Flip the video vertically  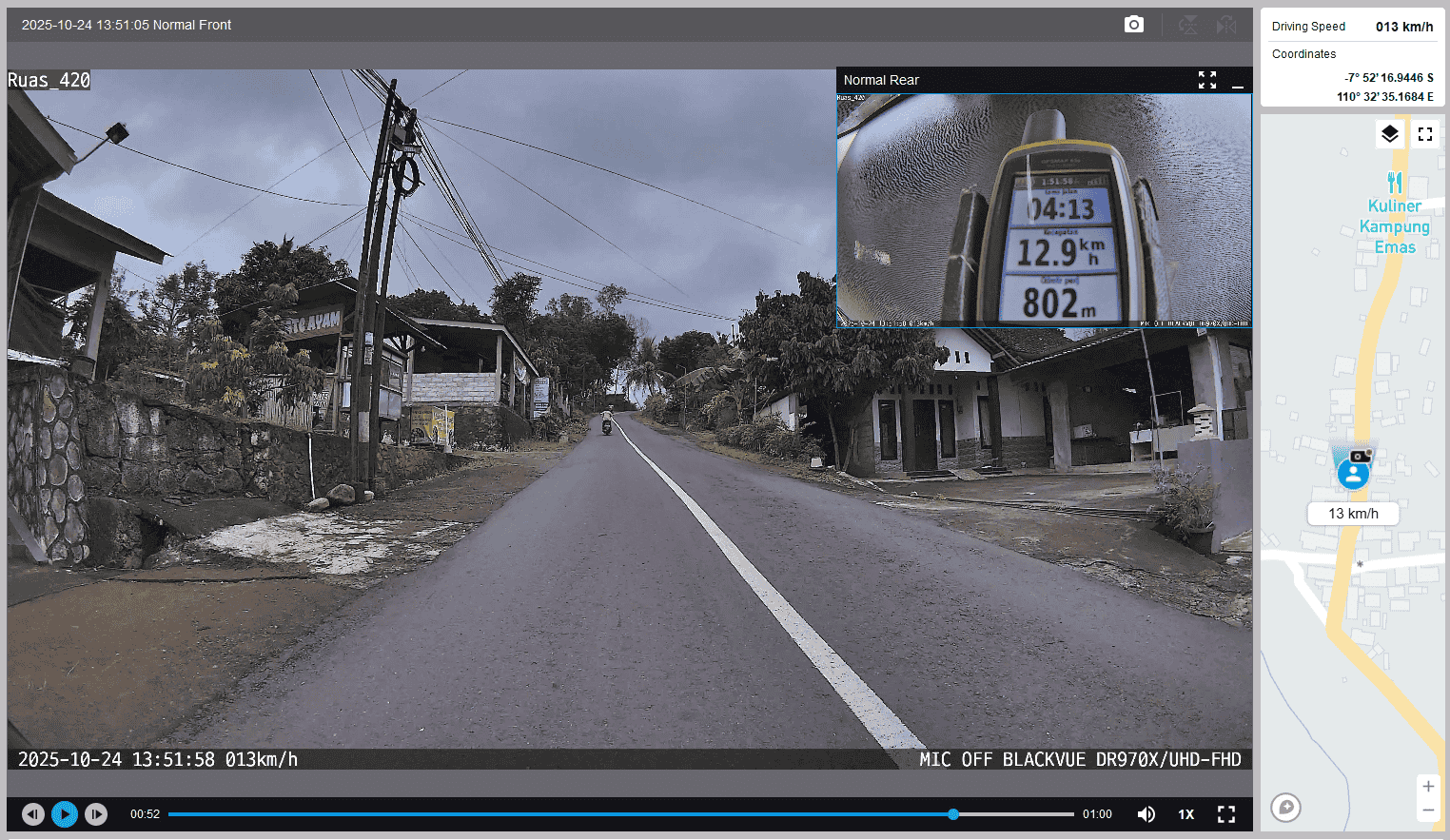(x=1187, y=25)
